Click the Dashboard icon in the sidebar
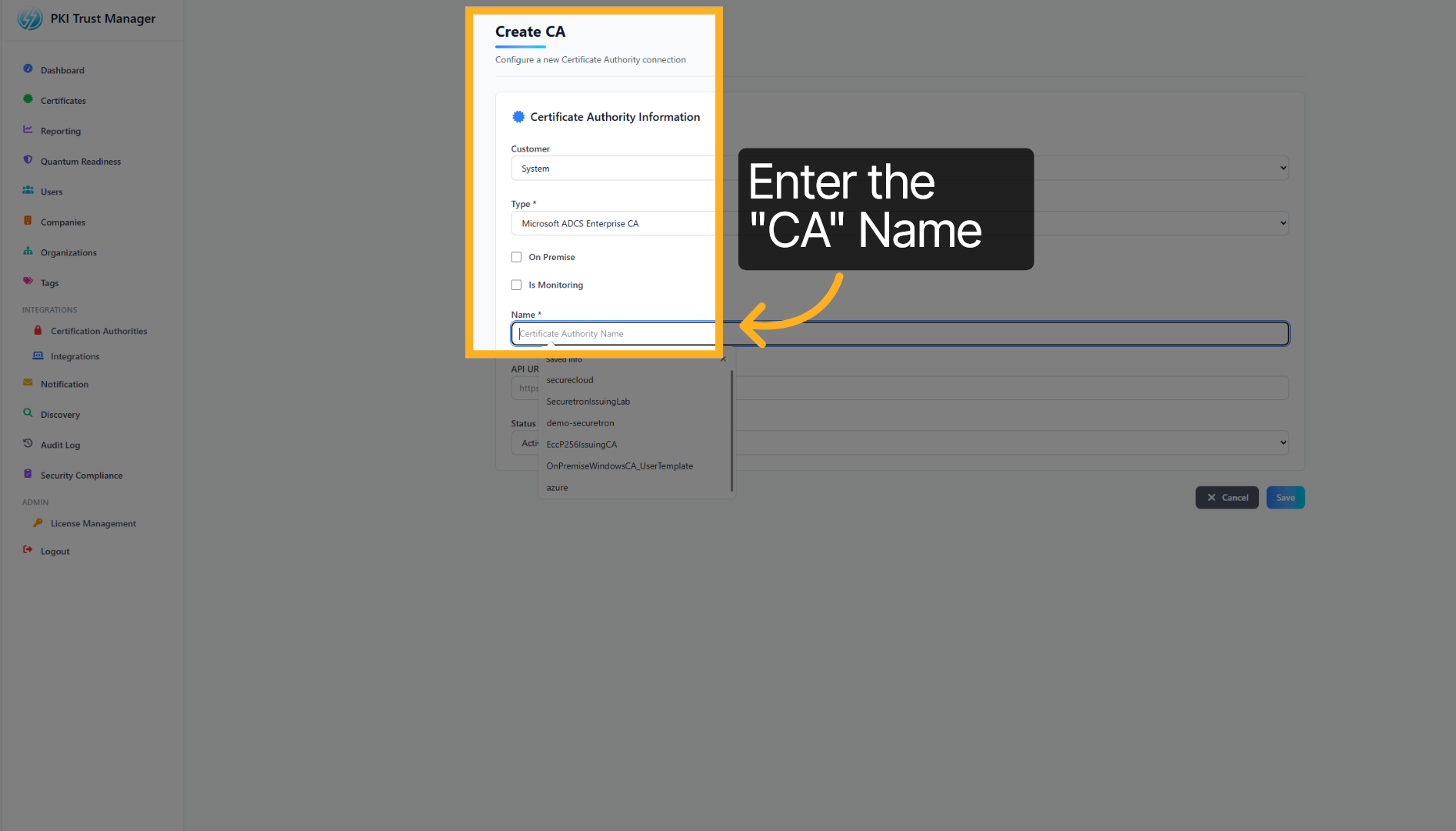Screen dimensions: 1456x831 point(28,69)
